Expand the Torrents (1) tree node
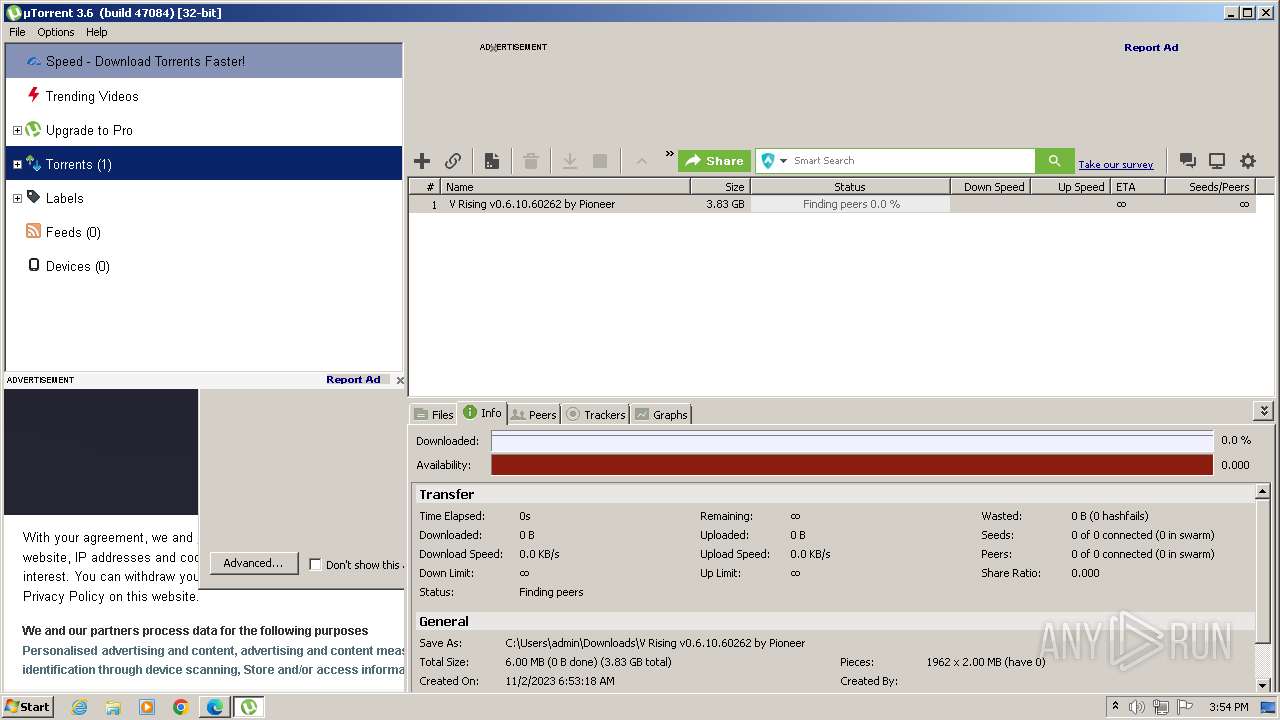1280x720 pixels. [17, 164]
